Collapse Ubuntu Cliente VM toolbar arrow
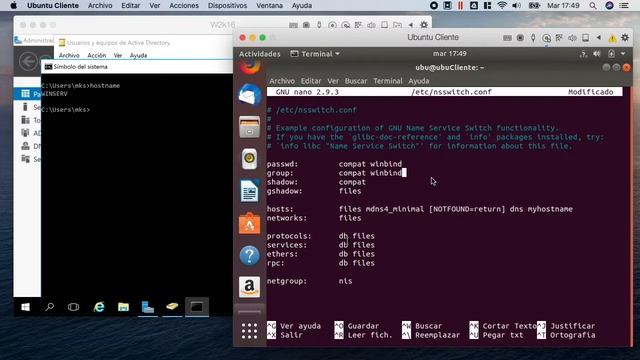The width and height of the screenshot is (640, 360). click(598, 38)
